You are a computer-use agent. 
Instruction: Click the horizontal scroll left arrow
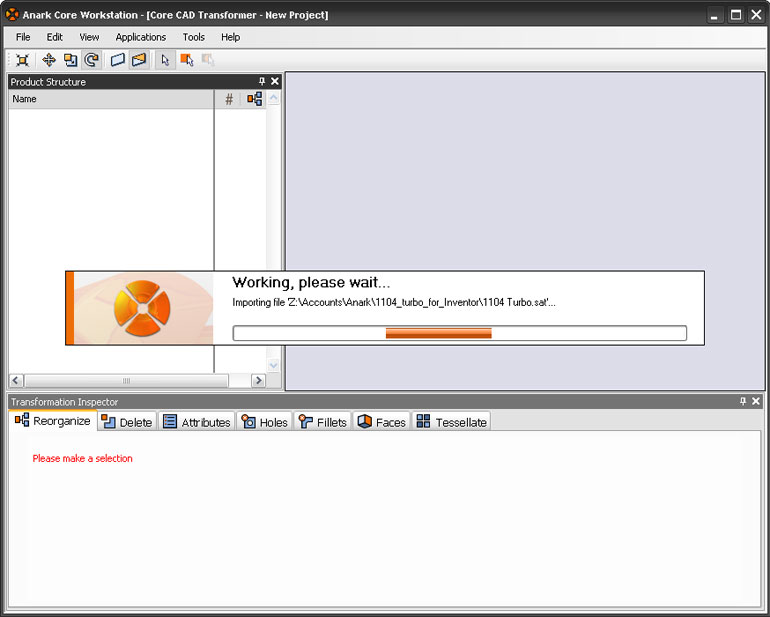(16, 380)
